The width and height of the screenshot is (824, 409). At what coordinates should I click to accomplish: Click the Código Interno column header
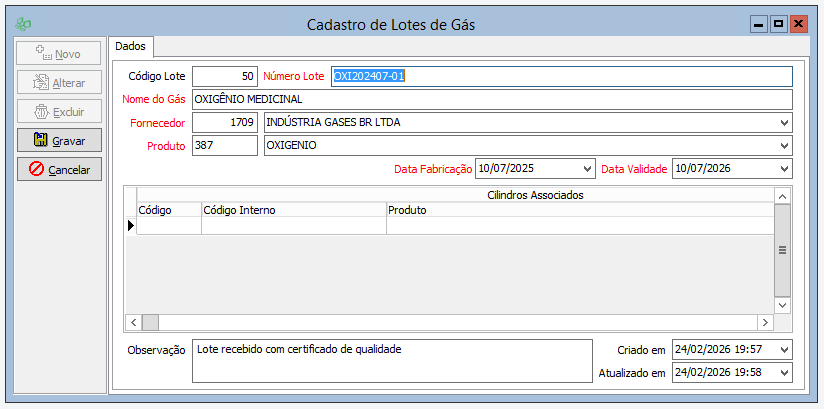coord(293,210)
